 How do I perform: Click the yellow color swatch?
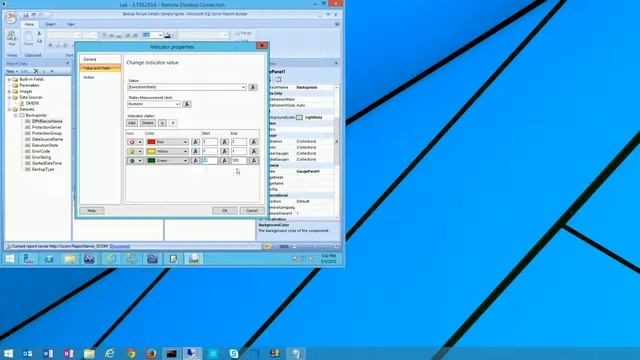point(151,151)
